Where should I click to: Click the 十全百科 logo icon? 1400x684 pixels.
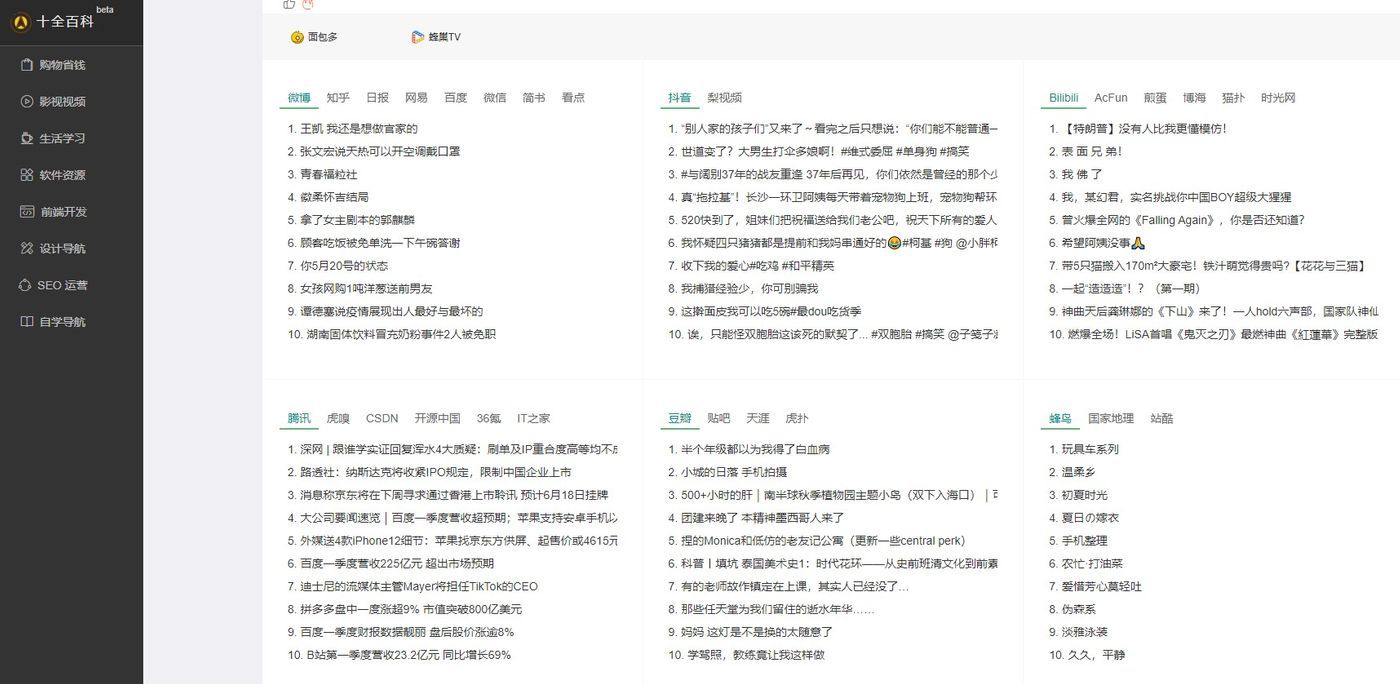coord(19,20)
